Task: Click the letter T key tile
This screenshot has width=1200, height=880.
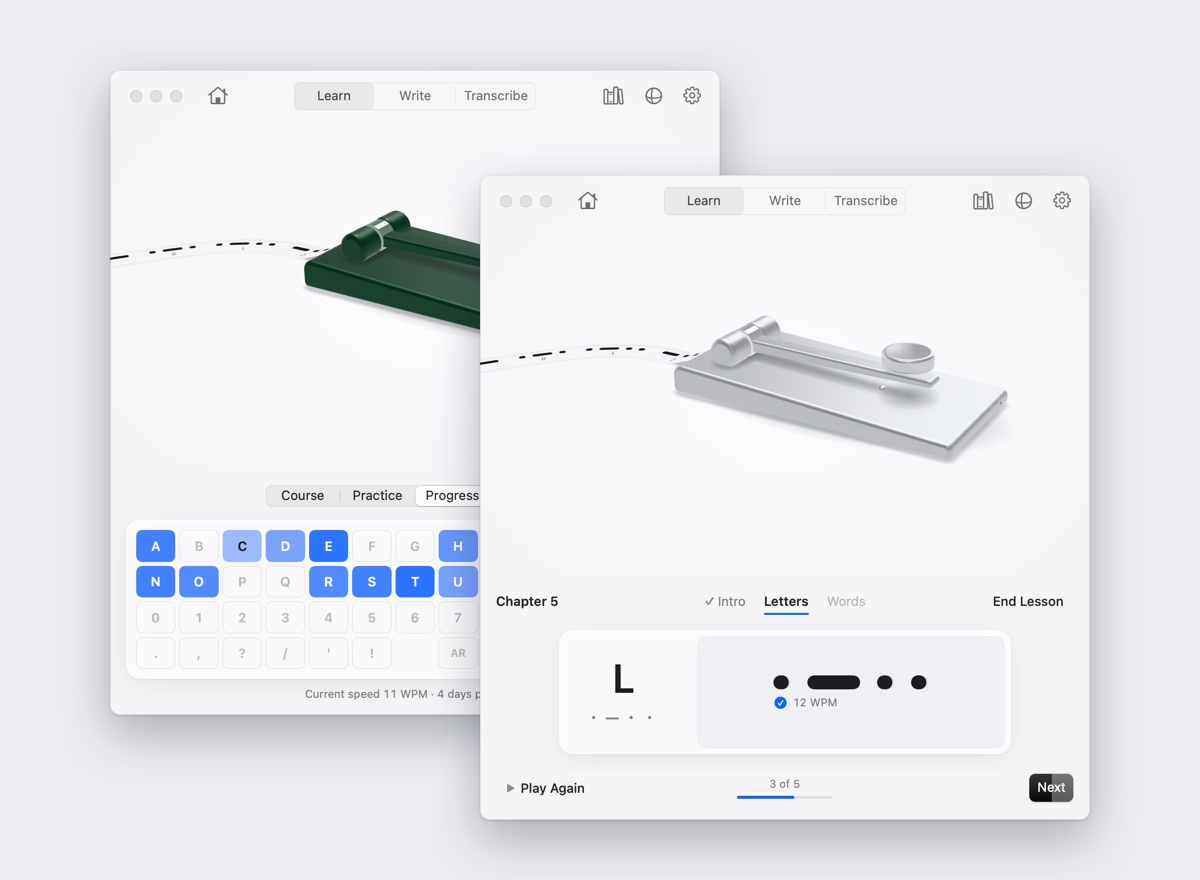Action: tap(415, 582)
